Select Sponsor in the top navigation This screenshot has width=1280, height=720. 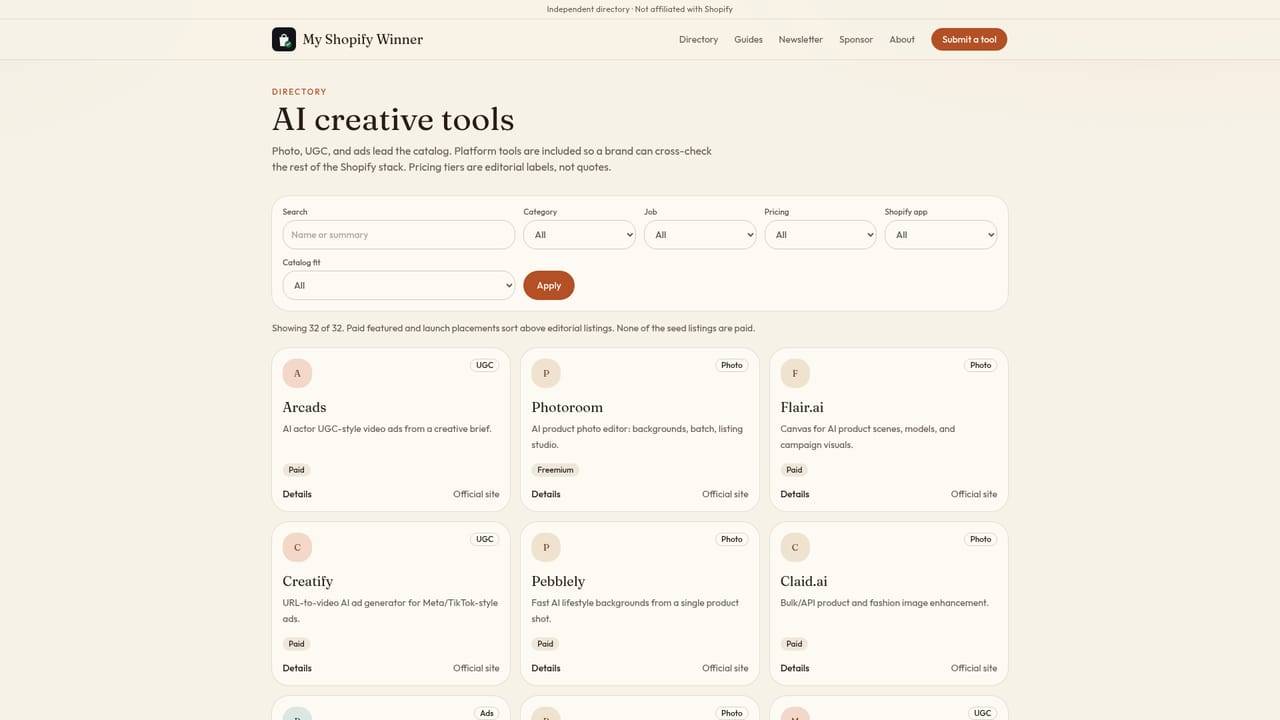click(856, 39)
